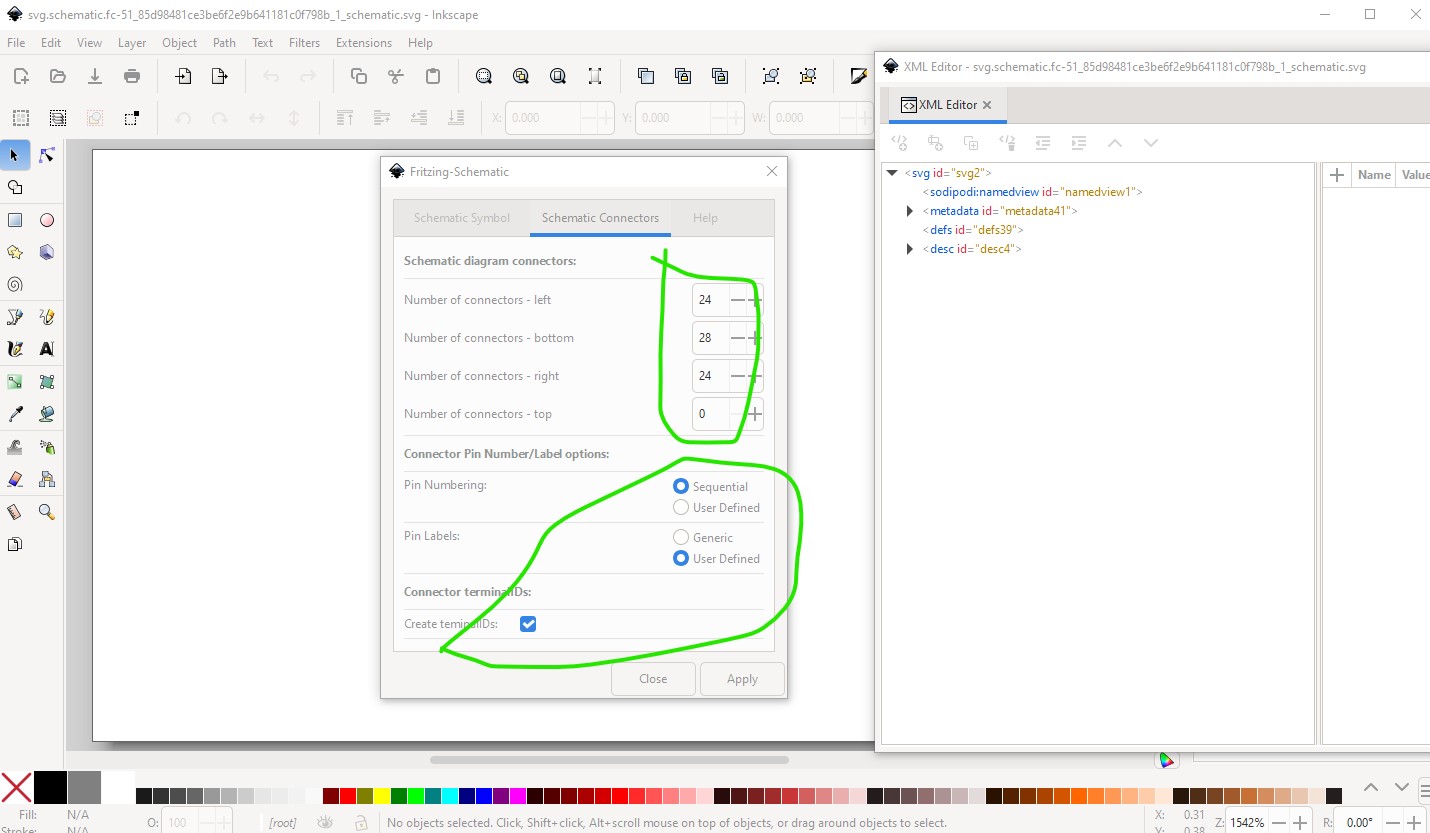Decrease number of connectors - bottom
The height and width of the screenshot is (833, 1430).
(738, 338)
